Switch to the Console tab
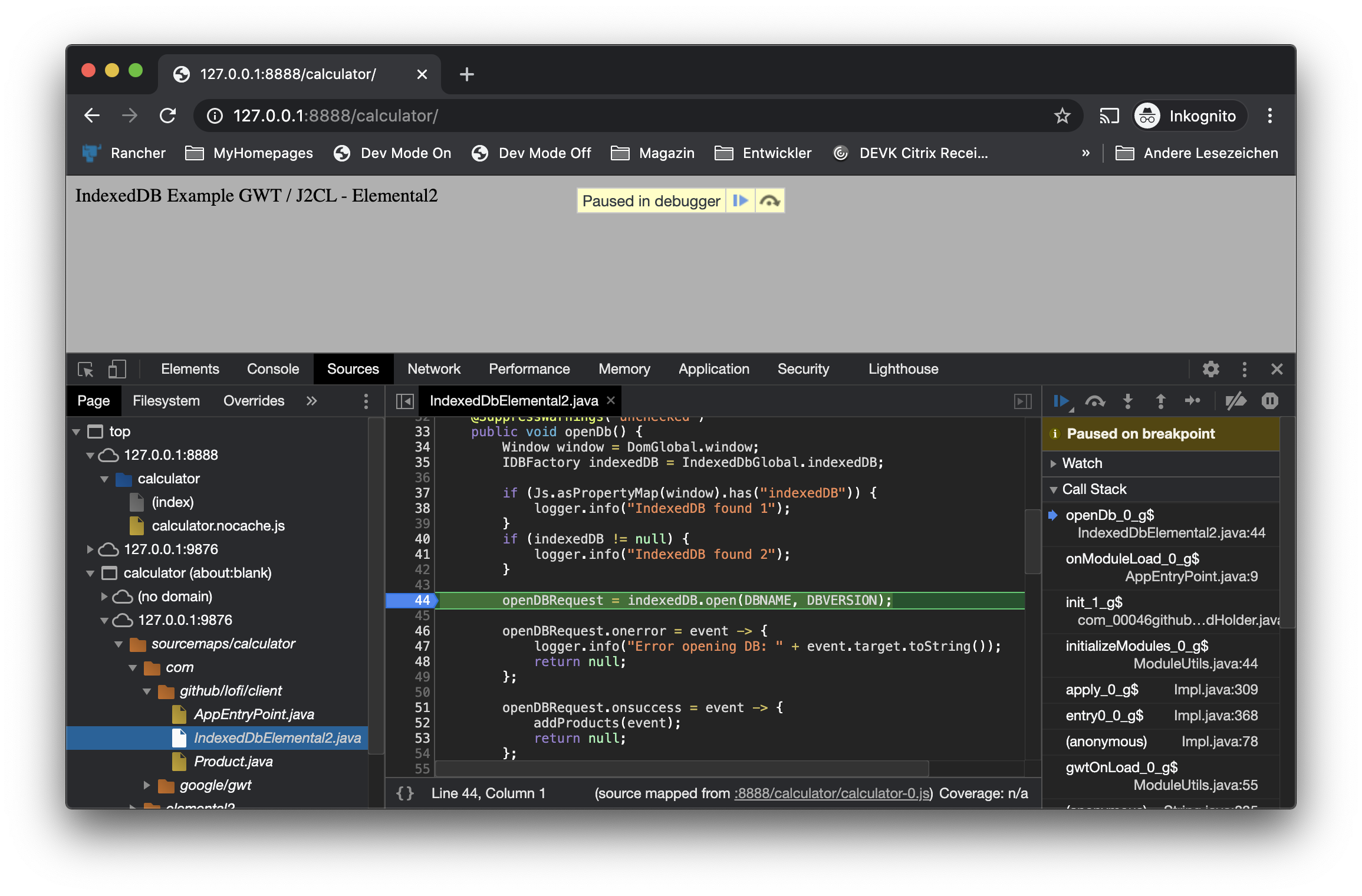This screenshot has height=896, width=1362. tap(272, 369)
